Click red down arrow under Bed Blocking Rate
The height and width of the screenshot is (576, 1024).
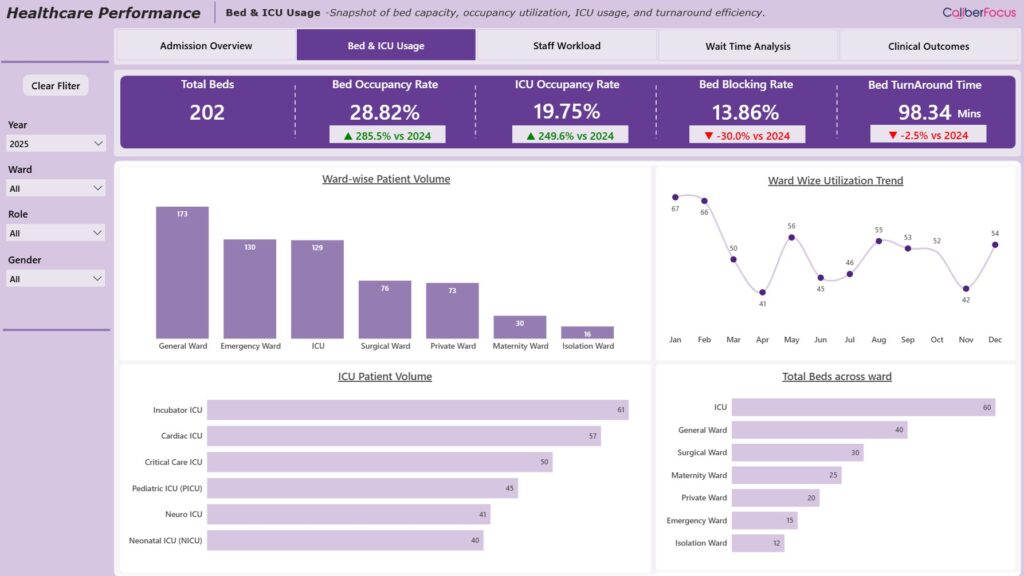coord(708,135)
